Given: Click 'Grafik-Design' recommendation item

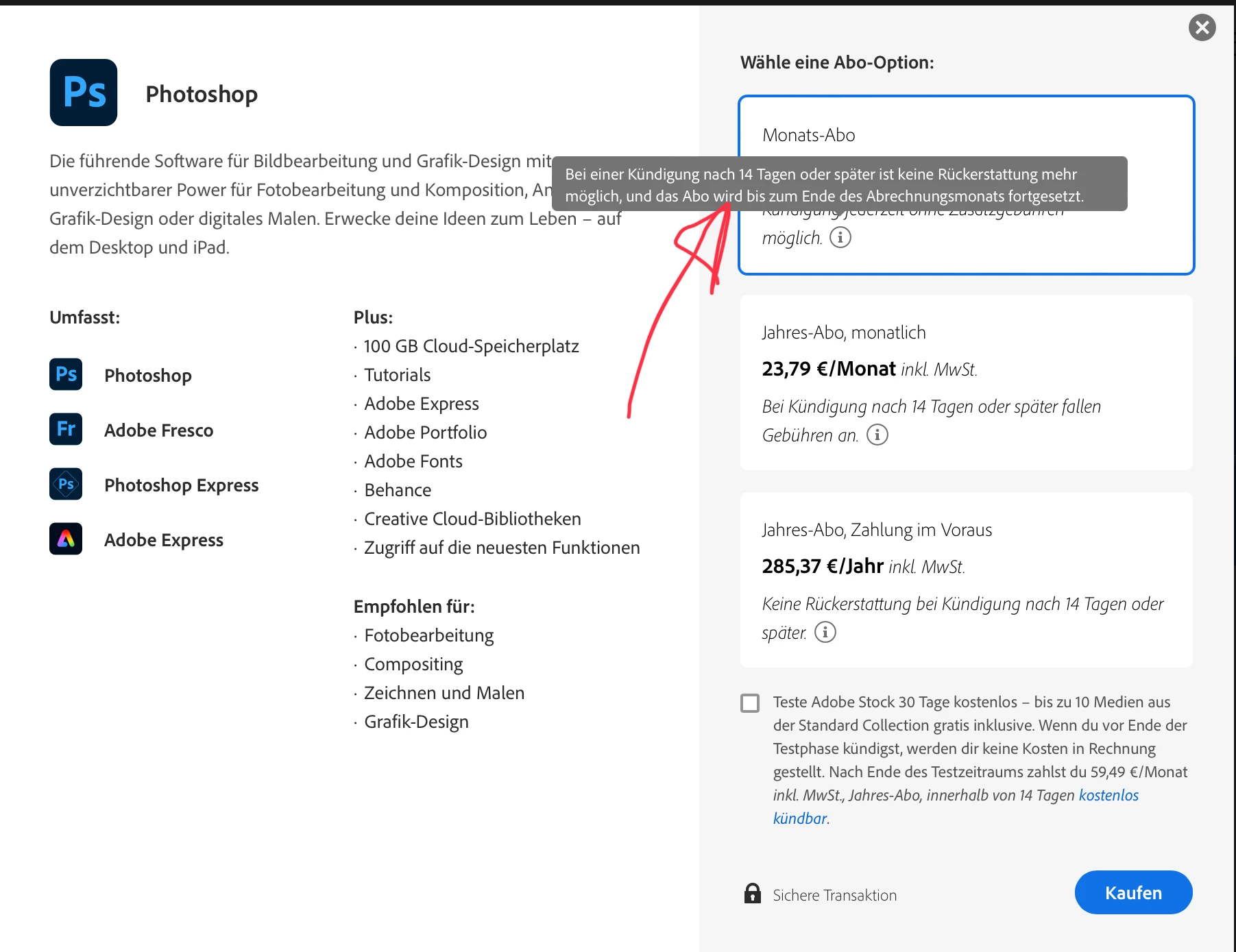Looking at the screenshot, I should click(416, 722).
